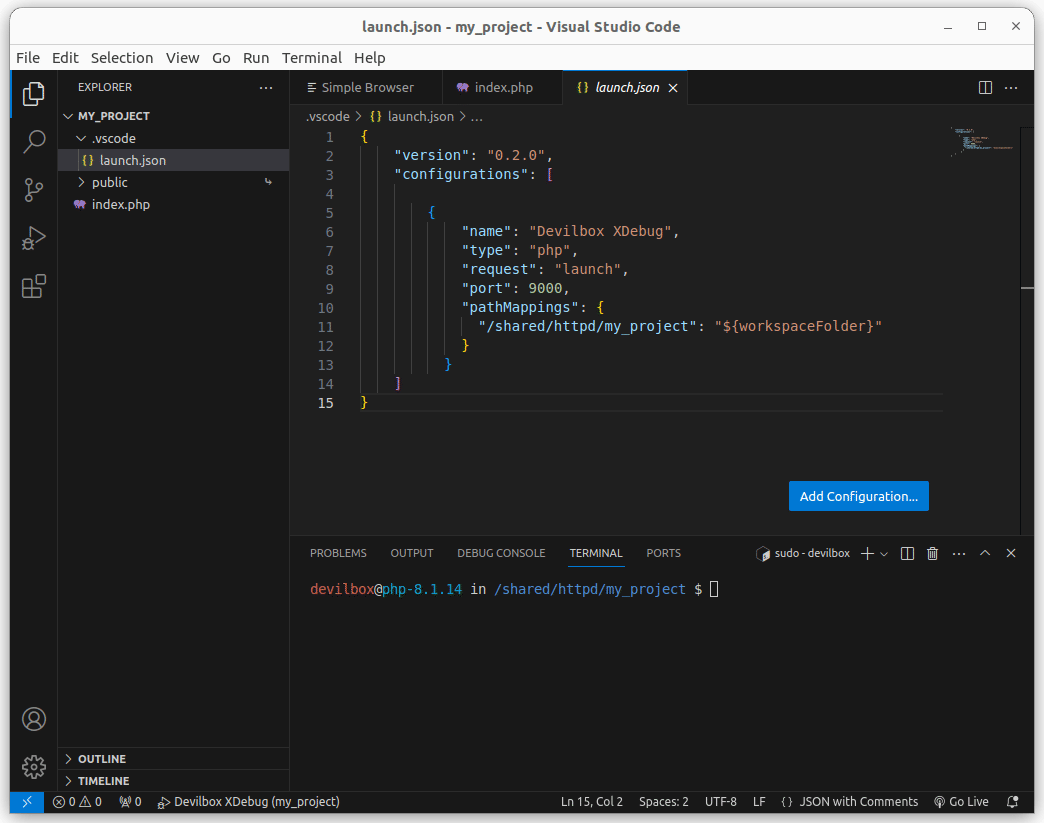Screen dimensions: 1044x823
Task: Open the Manage settings gear
Action: pos(34,767)
